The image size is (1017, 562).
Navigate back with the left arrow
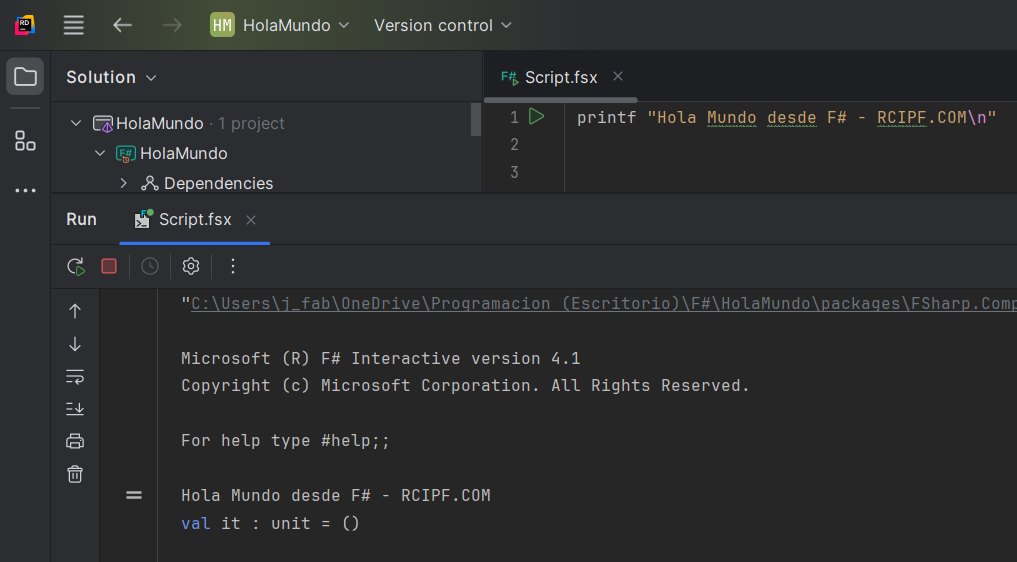[x=123, y=25]
